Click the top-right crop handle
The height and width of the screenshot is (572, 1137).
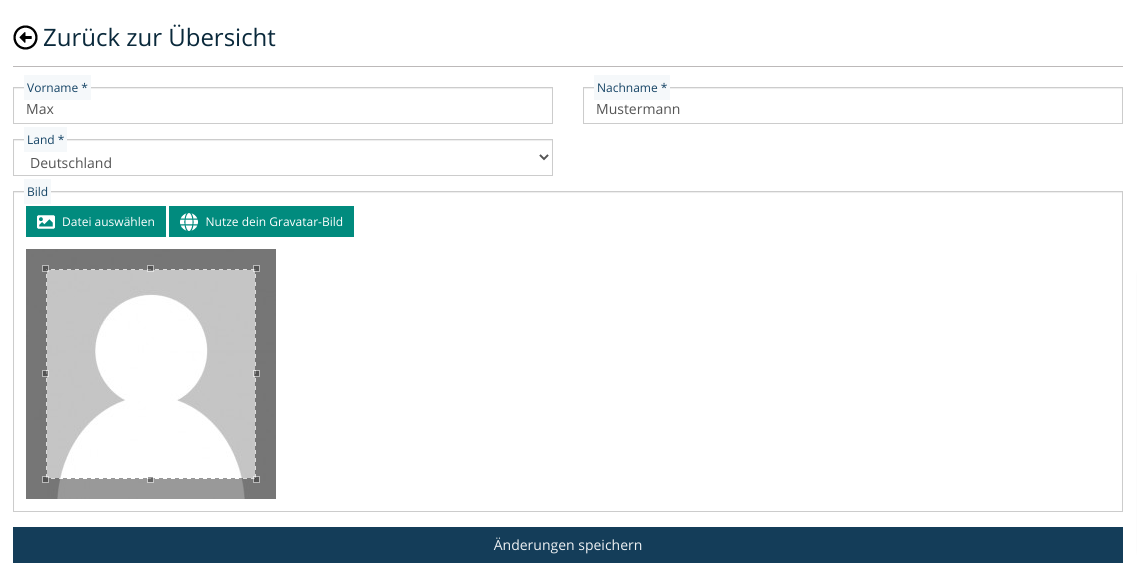(256, 268)
